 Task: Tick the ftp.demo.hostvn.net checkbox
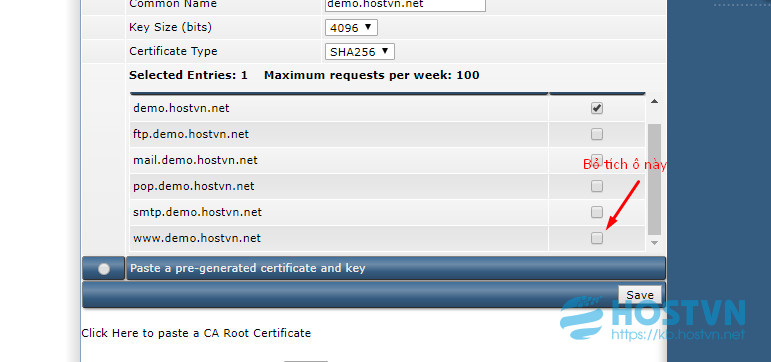[596, 134]
